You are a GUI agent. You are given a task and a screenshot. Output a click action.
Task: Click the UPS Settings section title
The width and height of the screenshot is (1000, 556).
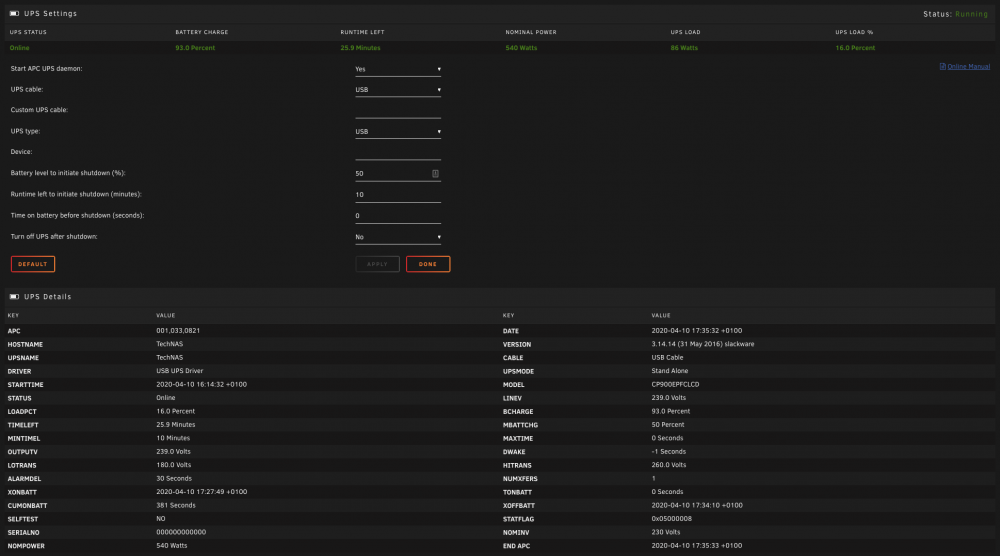(x=50, y=13)
